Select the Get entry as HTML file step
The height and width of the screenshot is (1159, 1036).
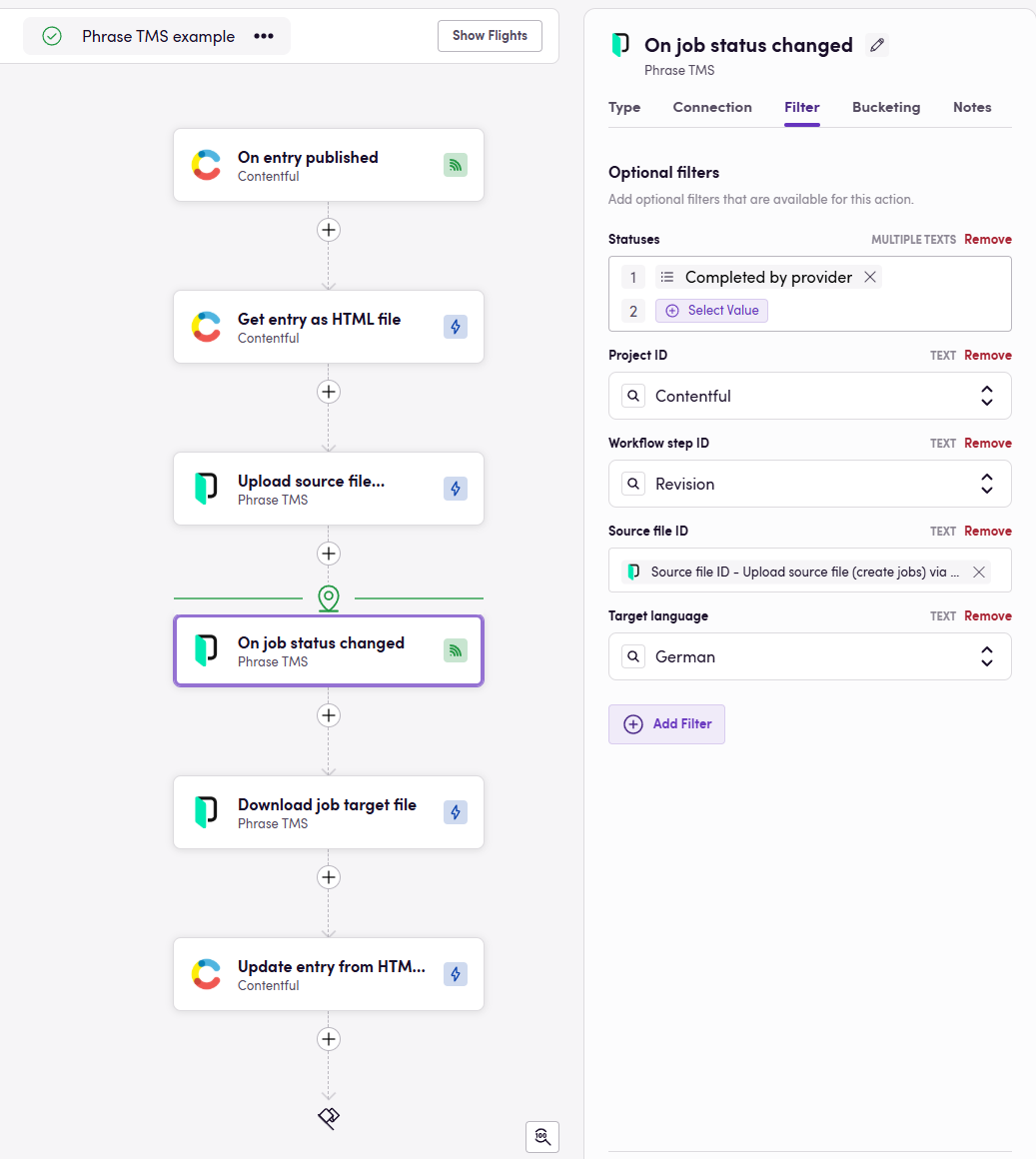[328, 327]
